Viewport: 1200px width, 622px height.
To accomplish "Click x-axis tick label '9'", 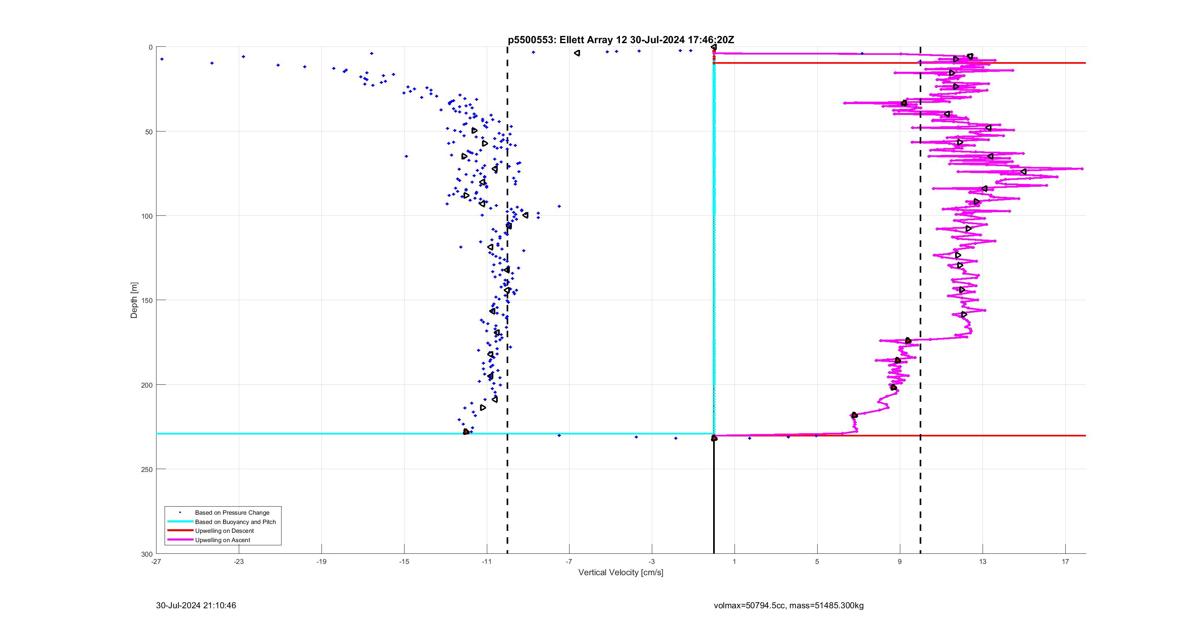I will point(900,562).
